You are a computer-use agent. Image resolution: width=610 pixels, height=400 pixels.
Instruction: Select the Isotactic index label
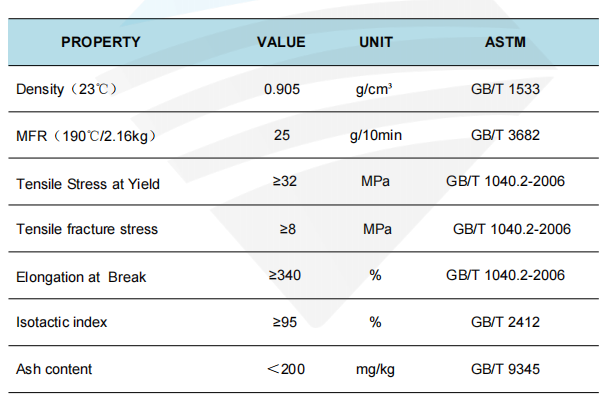pyautogui.click(x=61, y=322)
